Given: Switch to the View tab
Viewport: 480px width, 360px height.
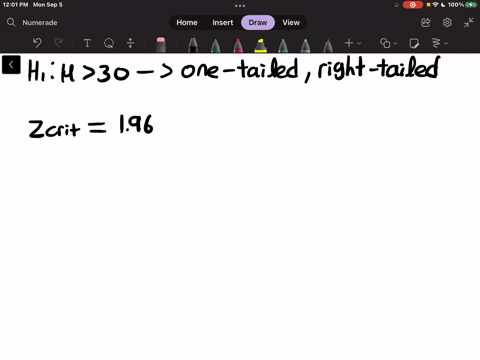Looking at the screenshot, I should [291, 22].
